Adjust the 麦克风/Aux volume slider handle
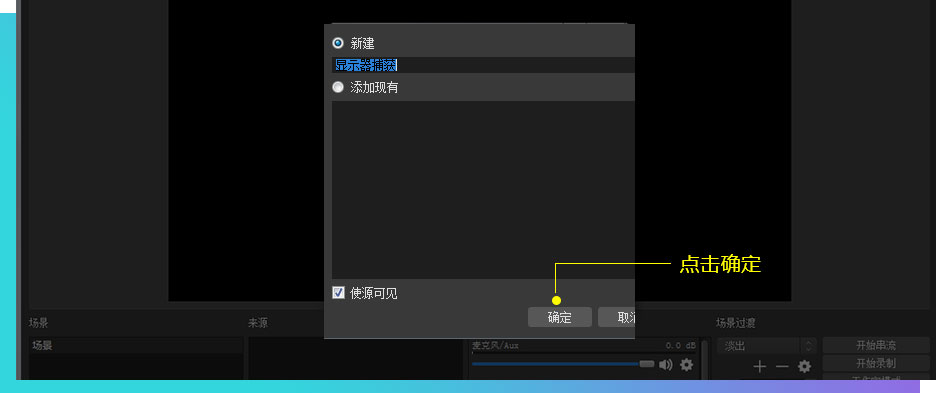 pyautogui.click(x=647, y=364)
